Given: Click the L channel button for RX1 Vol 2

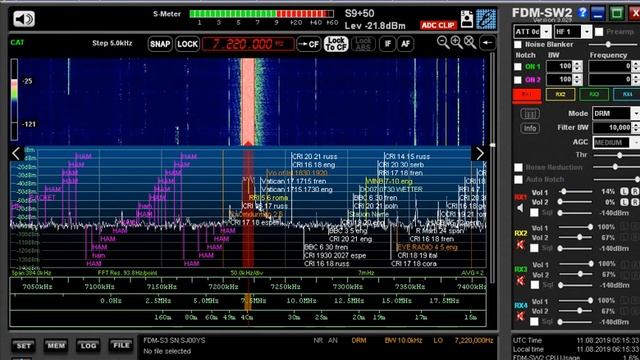Looking at the screenshot, I should pos(624,202).
